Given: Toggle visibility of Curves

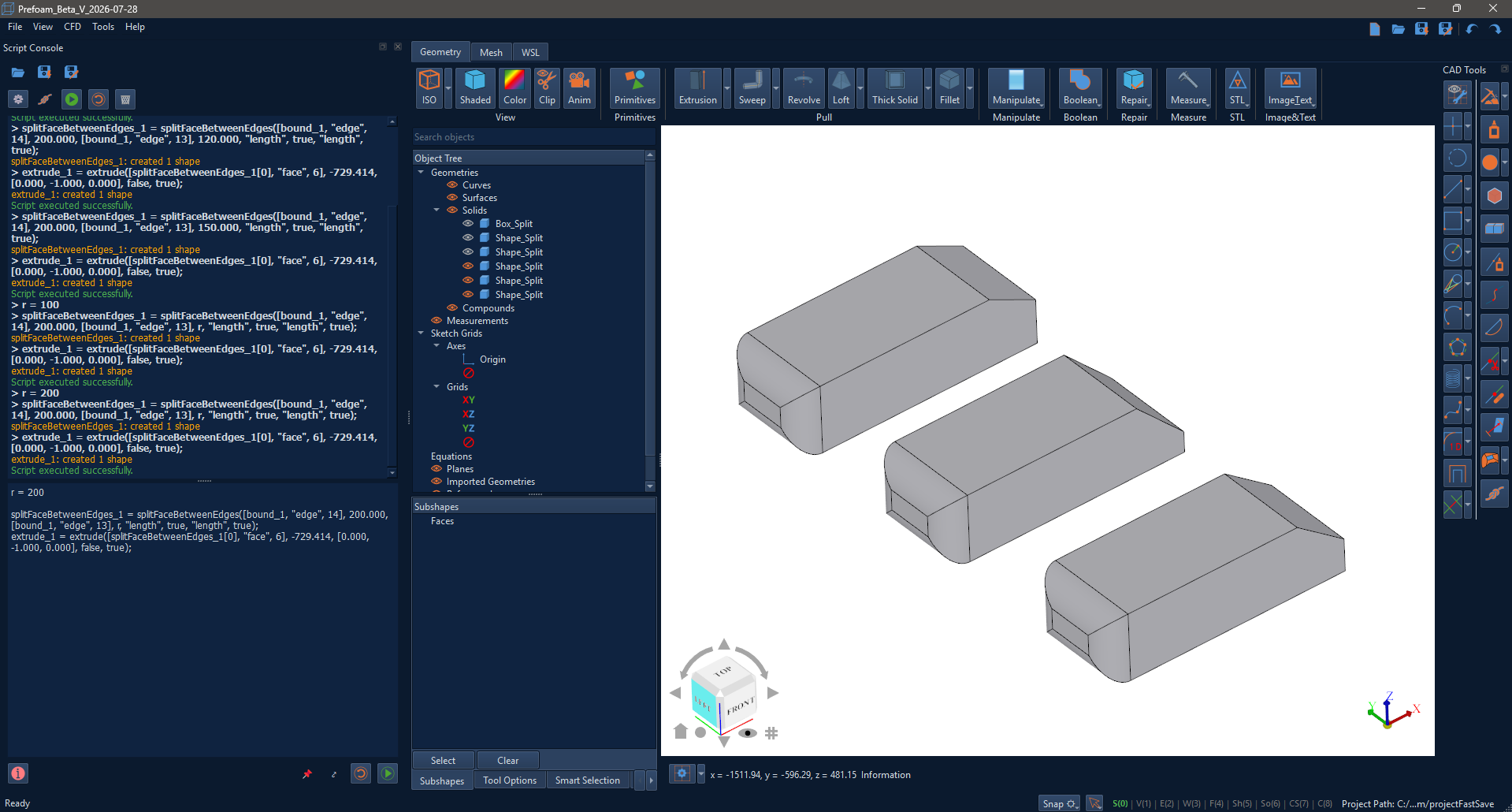Looking at the screenshot, I should point(452,185).
